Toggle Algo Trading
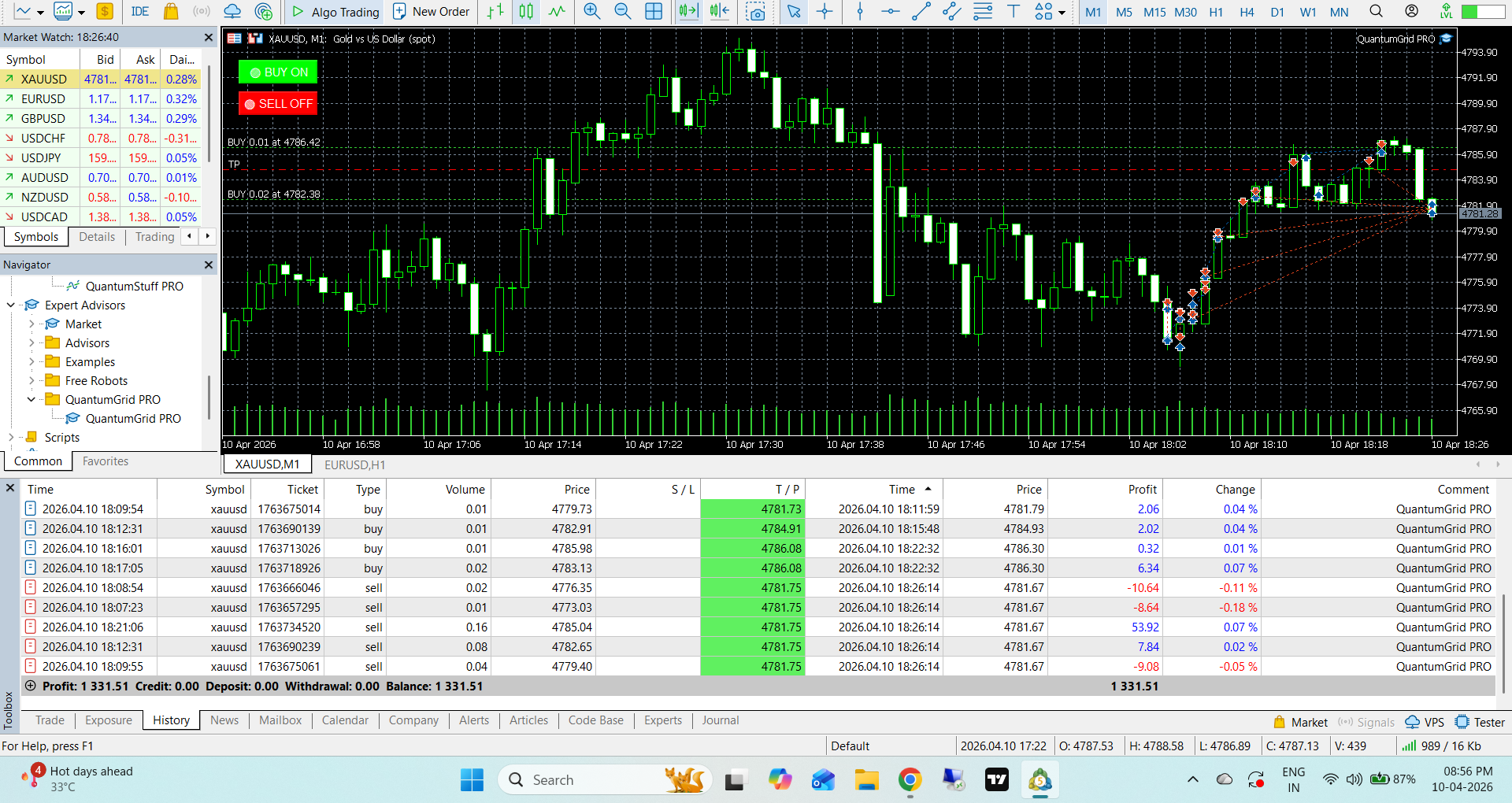 click(x=335, y=11)
